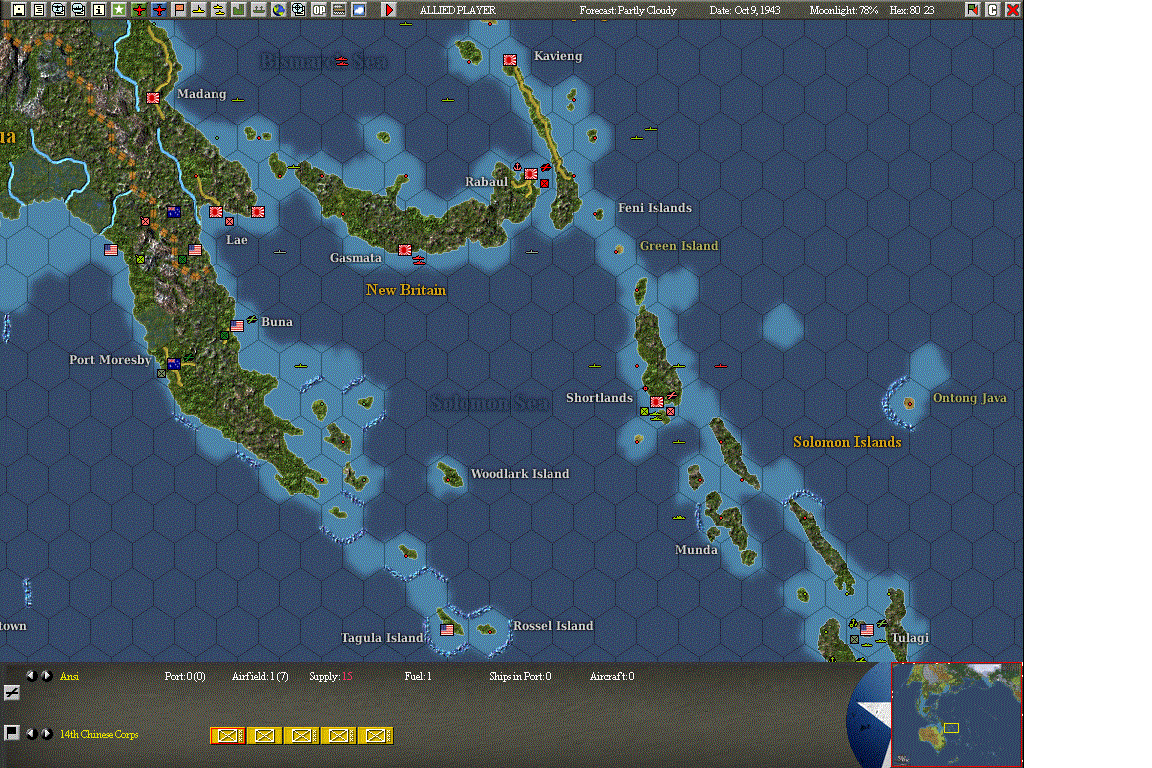Click the red ship icon in Bismarck Sea
This screenshot has width=1152, height=768.
[342, 61]
